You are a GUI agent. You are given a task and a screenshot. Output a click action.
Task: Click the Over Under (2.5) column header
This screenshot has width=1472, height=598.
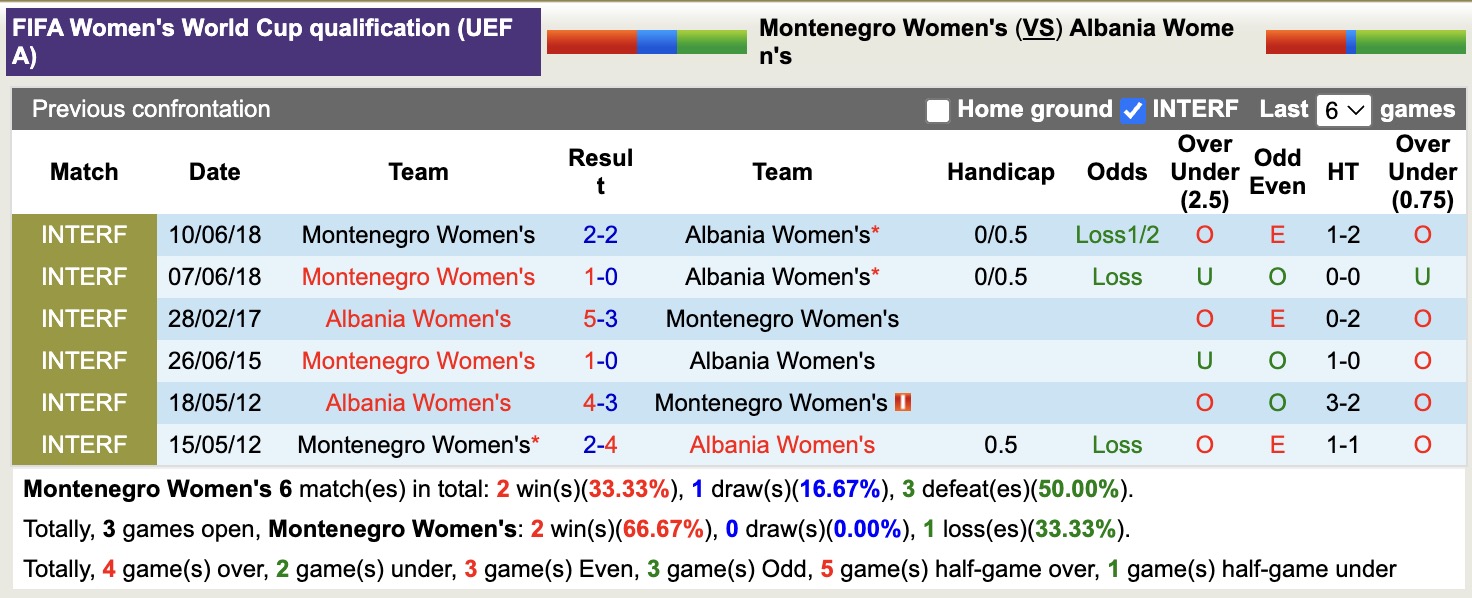click(x=1204, y=172)
